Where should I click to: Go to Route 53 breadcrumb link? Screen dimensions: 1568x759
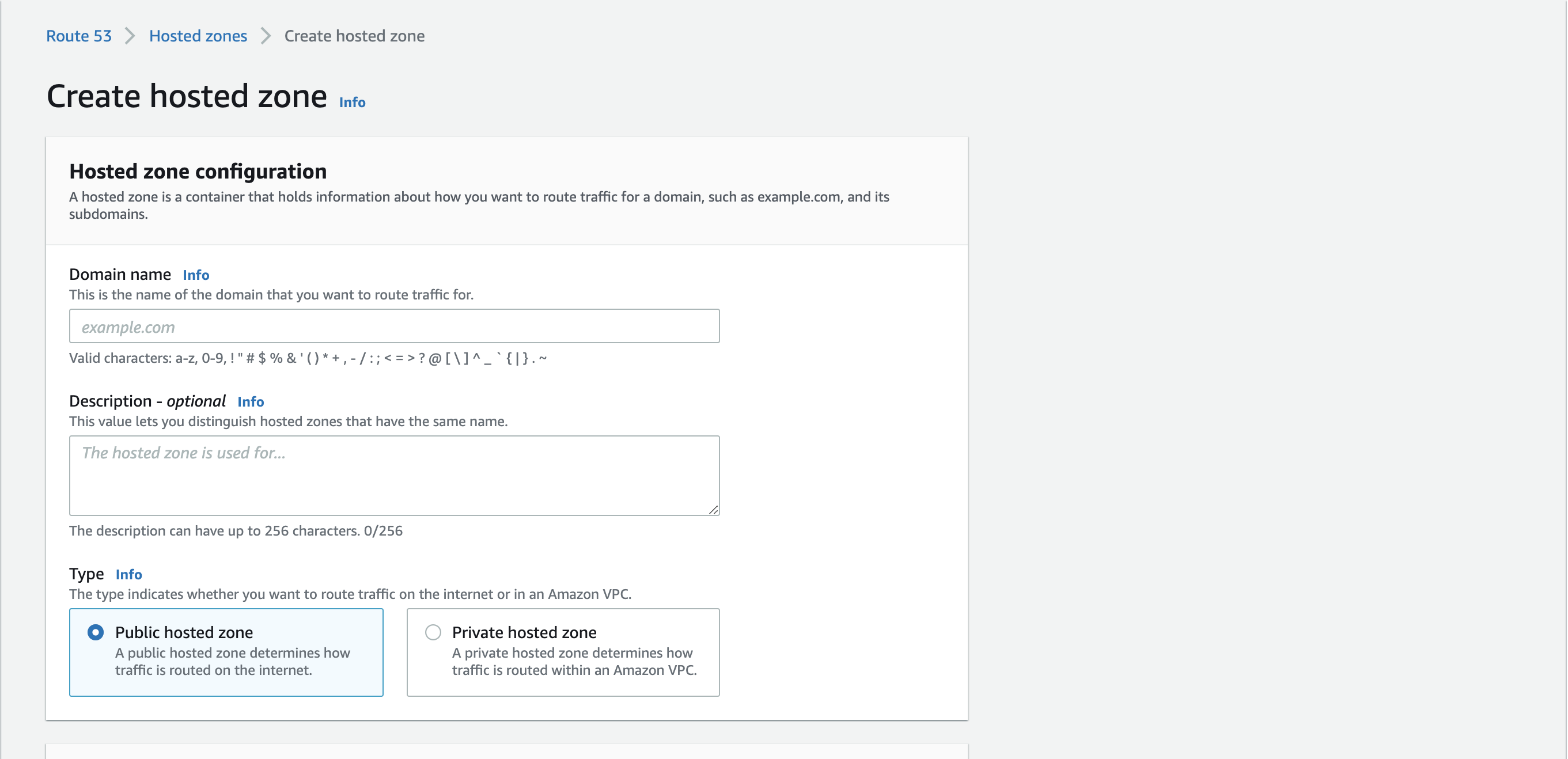78,36
